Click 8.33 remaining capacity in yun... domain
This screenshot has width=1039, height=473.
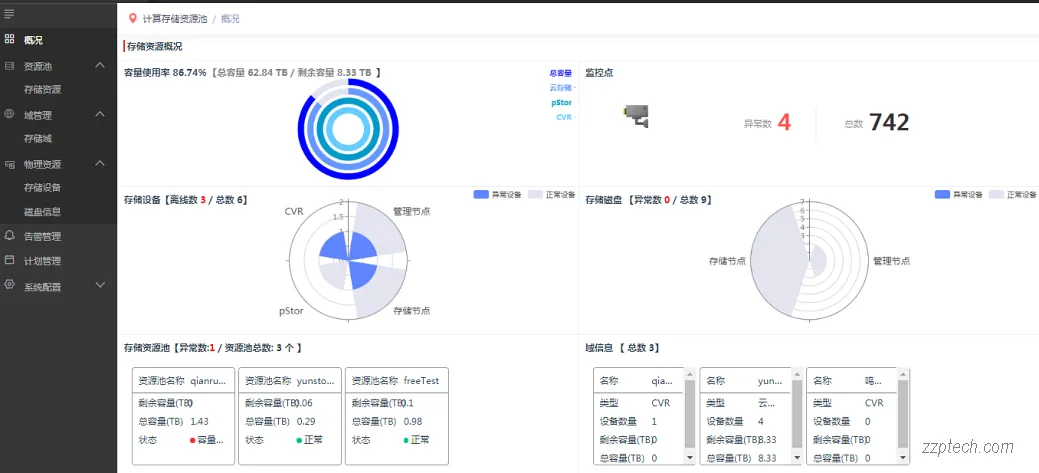point(767,439)
